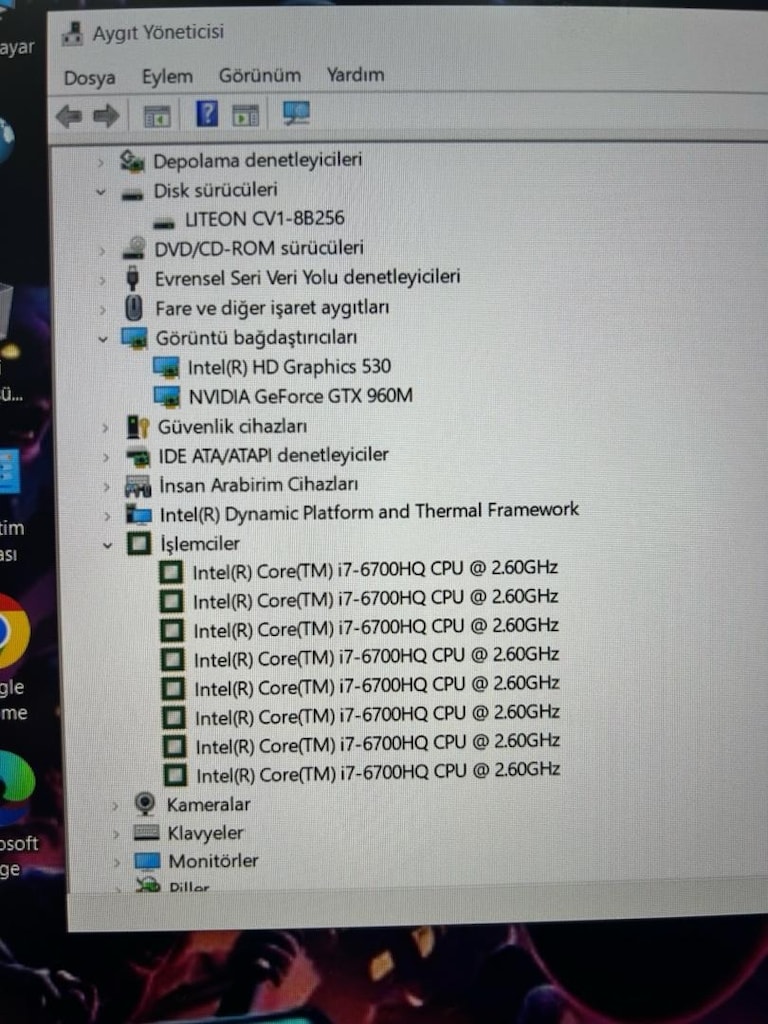
Task: Expand İnsan Arabirim Cihazları node
Action: click(106, 487)
